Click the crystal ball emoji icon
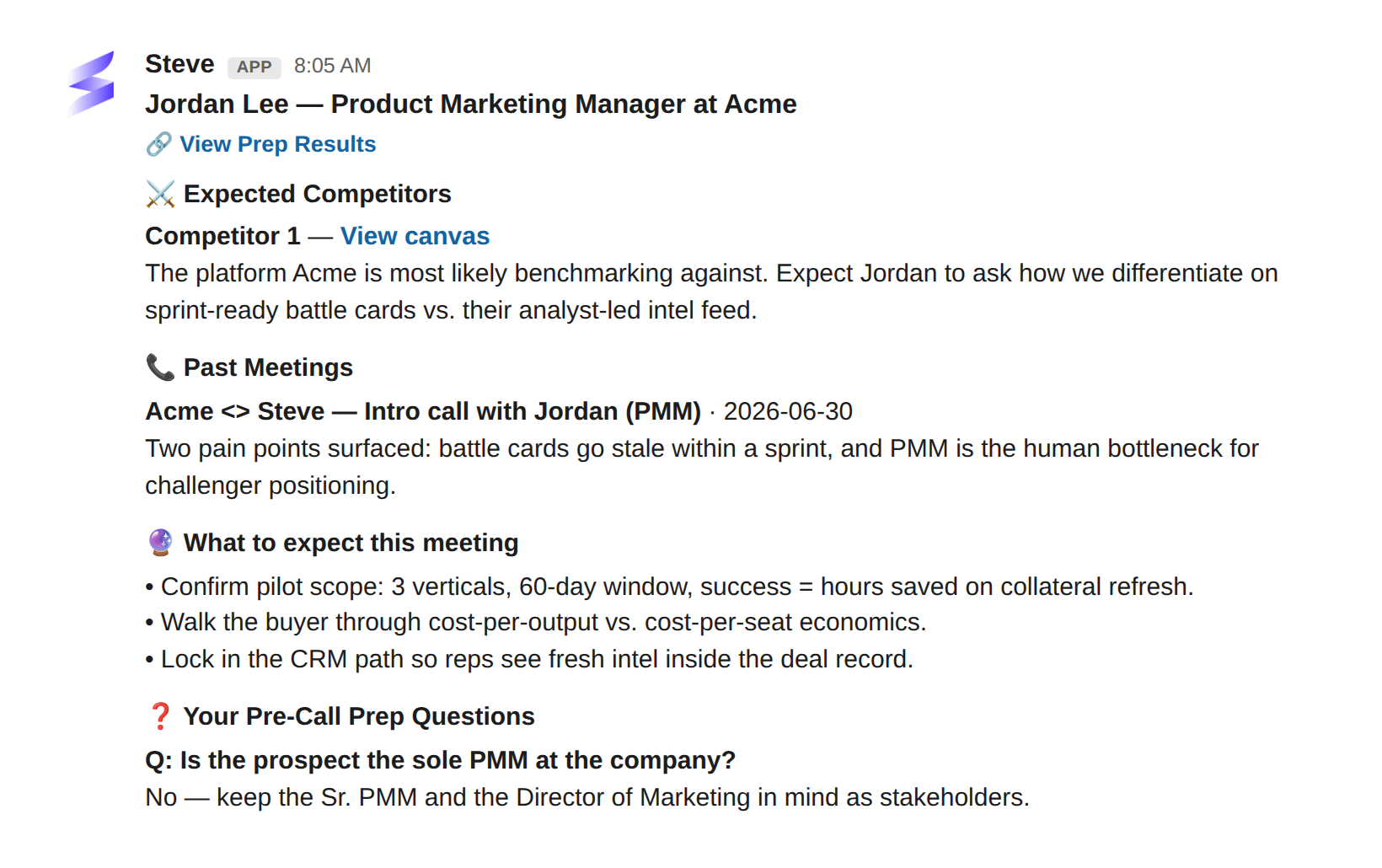Screen dimensions: 1382x868 coord(159,543)
